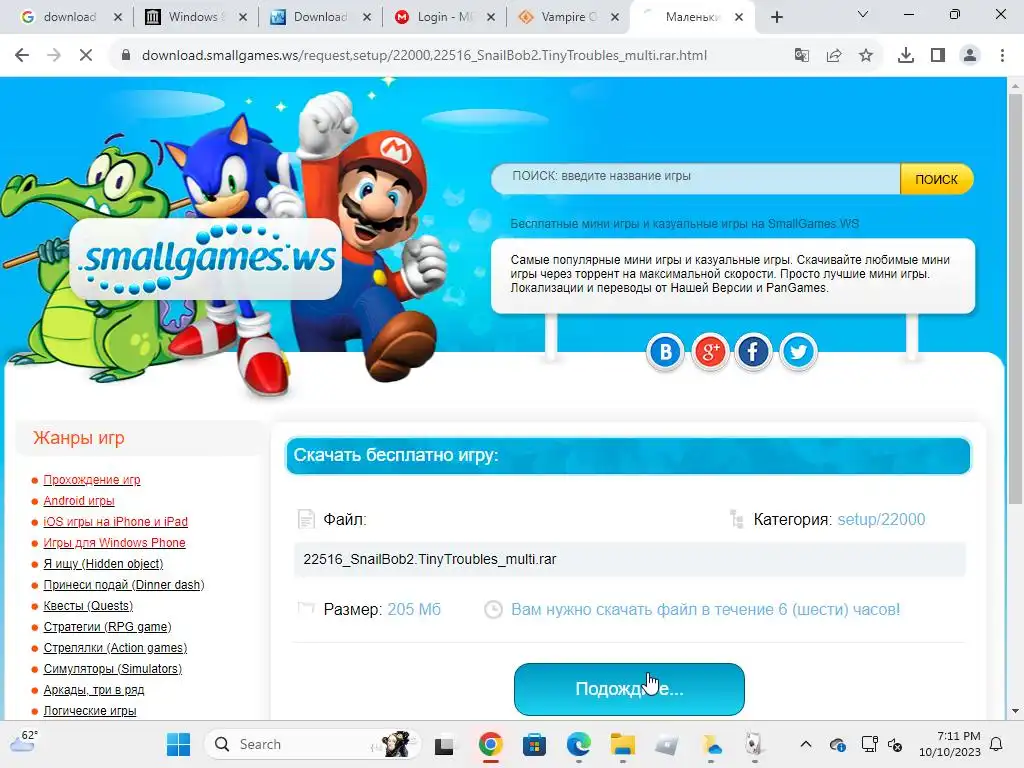Open File Explorer from the taskbar

click(622, 744)
